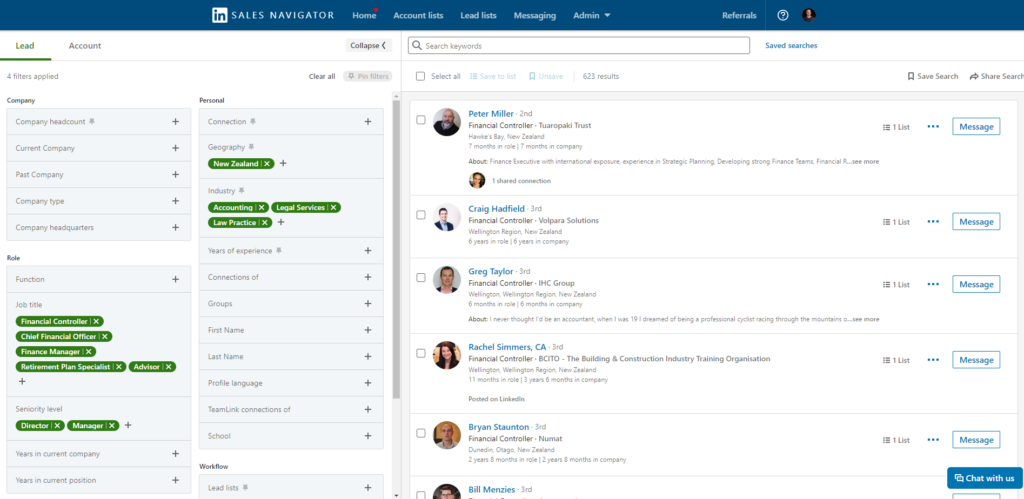
Task: Add another seniority level with plus icon
Action: pyautogui.click(x=128, y=425)
